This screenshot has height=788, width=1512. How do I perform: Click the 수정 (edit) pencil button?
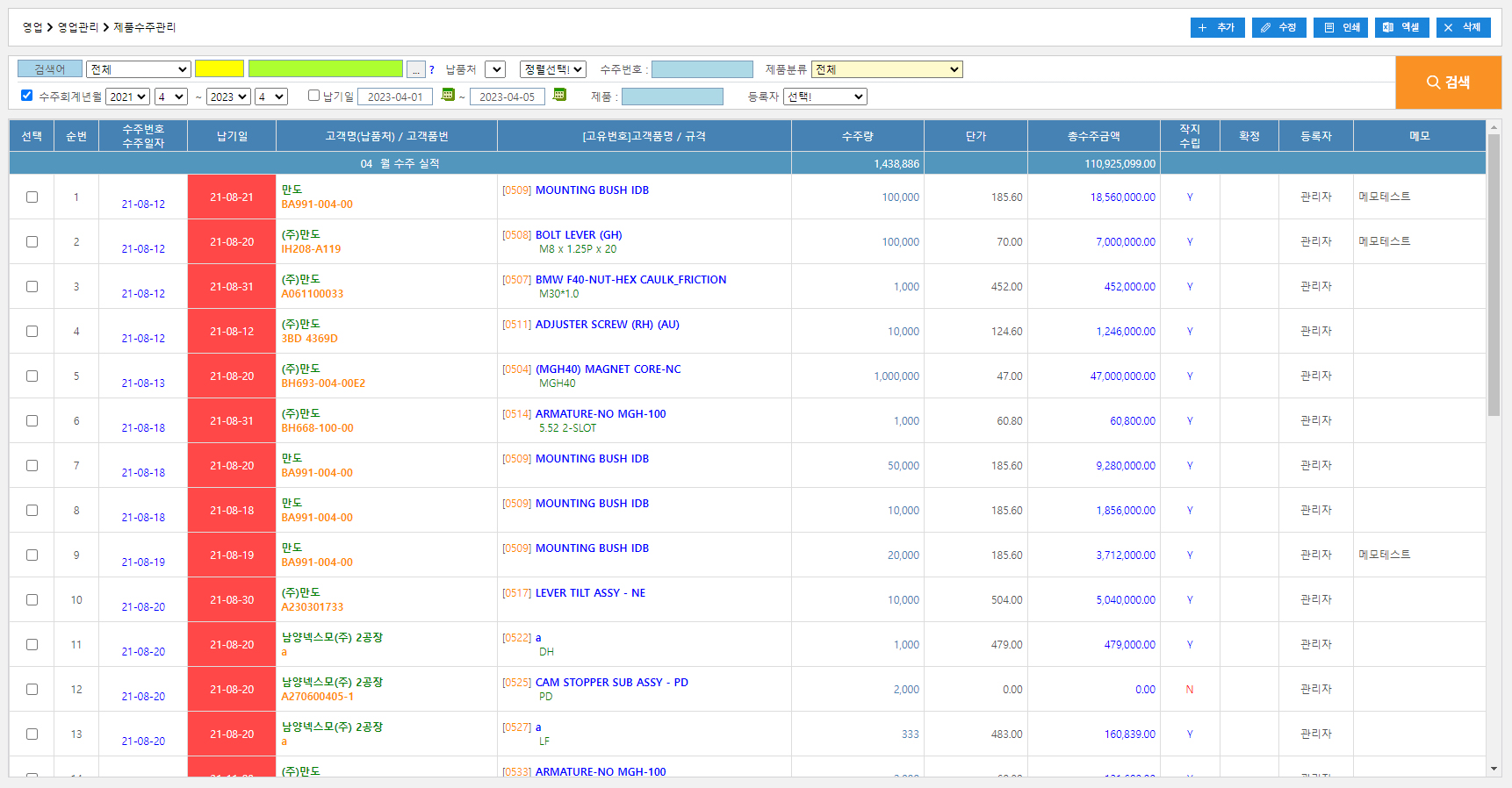(1278, 27)
